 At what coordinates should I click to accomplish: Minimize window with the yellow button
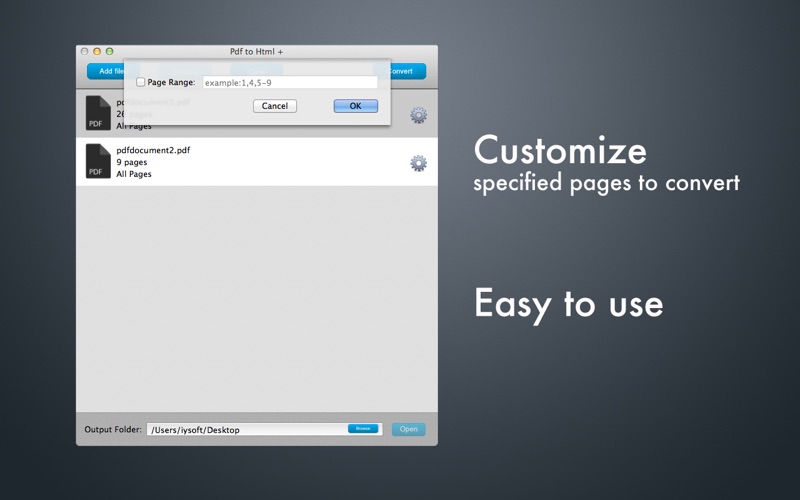point(97,52)
